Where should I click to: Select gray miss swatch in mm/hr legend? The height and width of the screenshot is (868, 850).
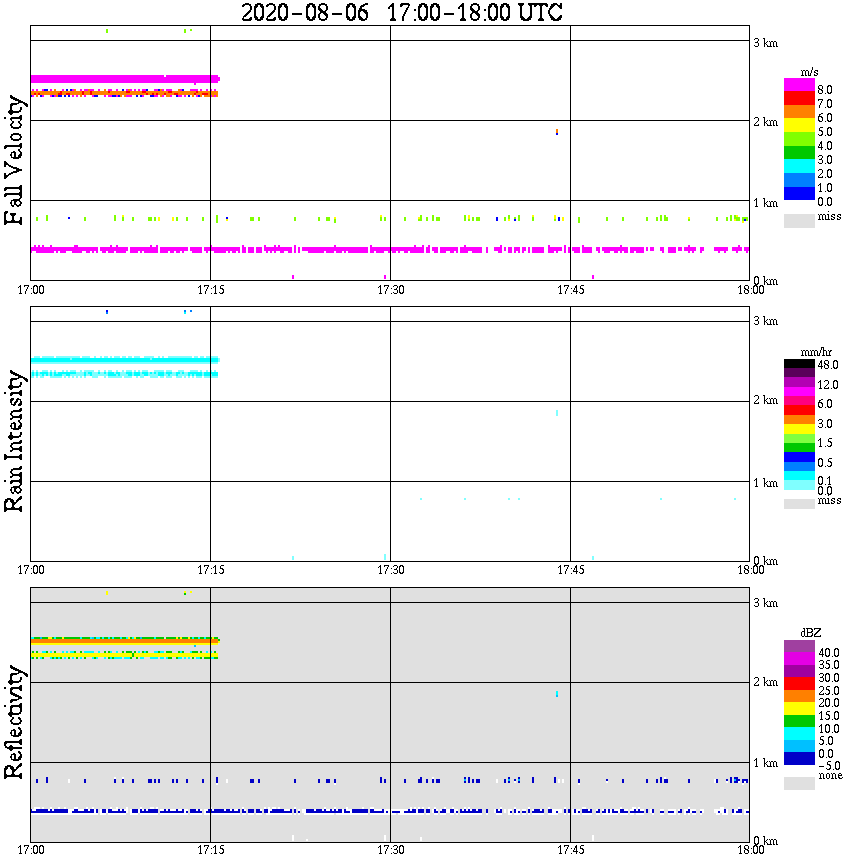pyautogui.click(x=799, y=504)
